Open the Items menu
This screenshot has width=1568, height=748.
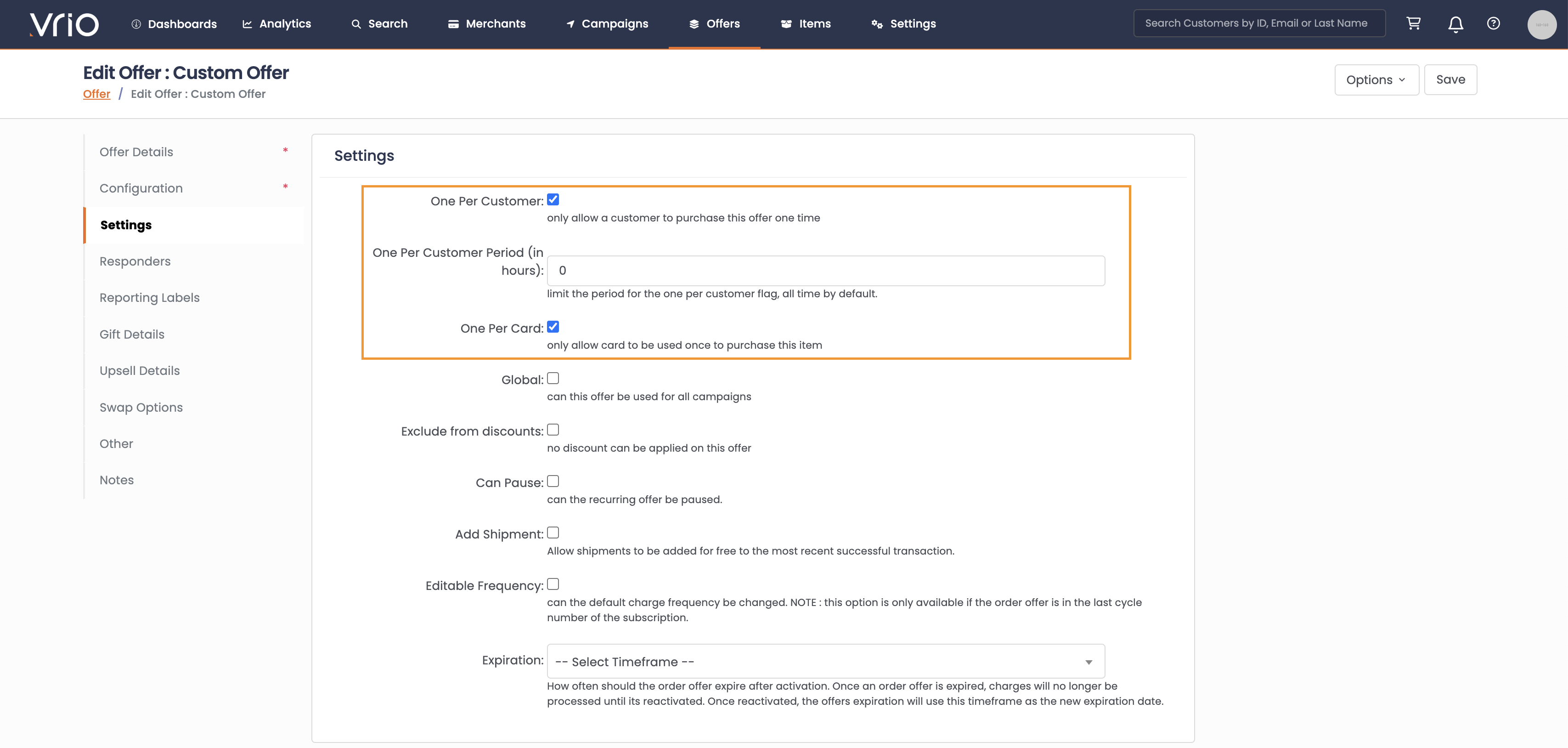[x=806, y=24]
